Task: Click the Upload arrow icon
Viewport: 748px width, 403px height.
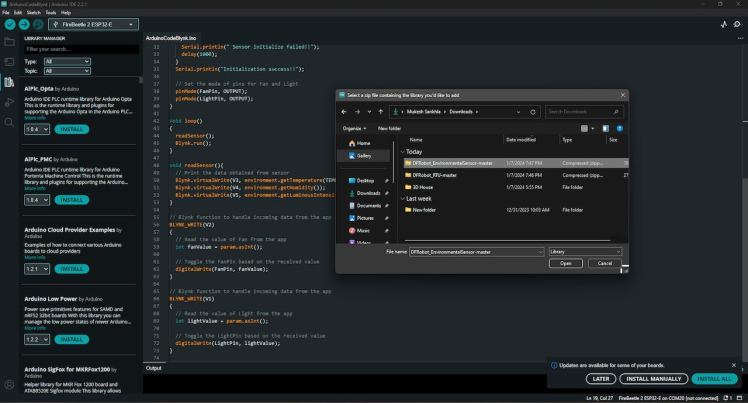Action: [23, 23]
